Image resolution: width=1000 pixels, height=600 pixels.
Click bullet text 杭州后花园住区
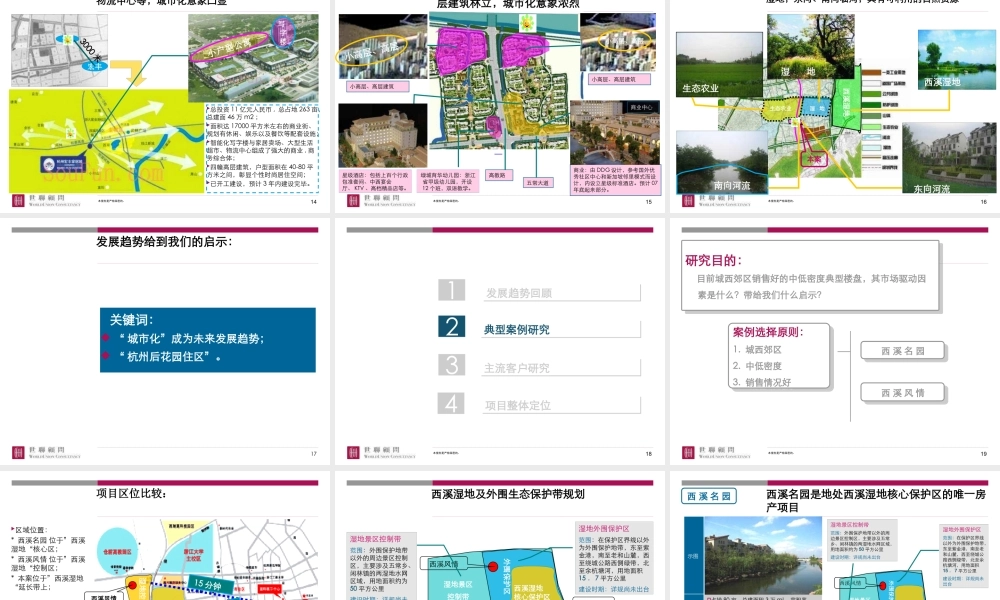tap(167, 356)
